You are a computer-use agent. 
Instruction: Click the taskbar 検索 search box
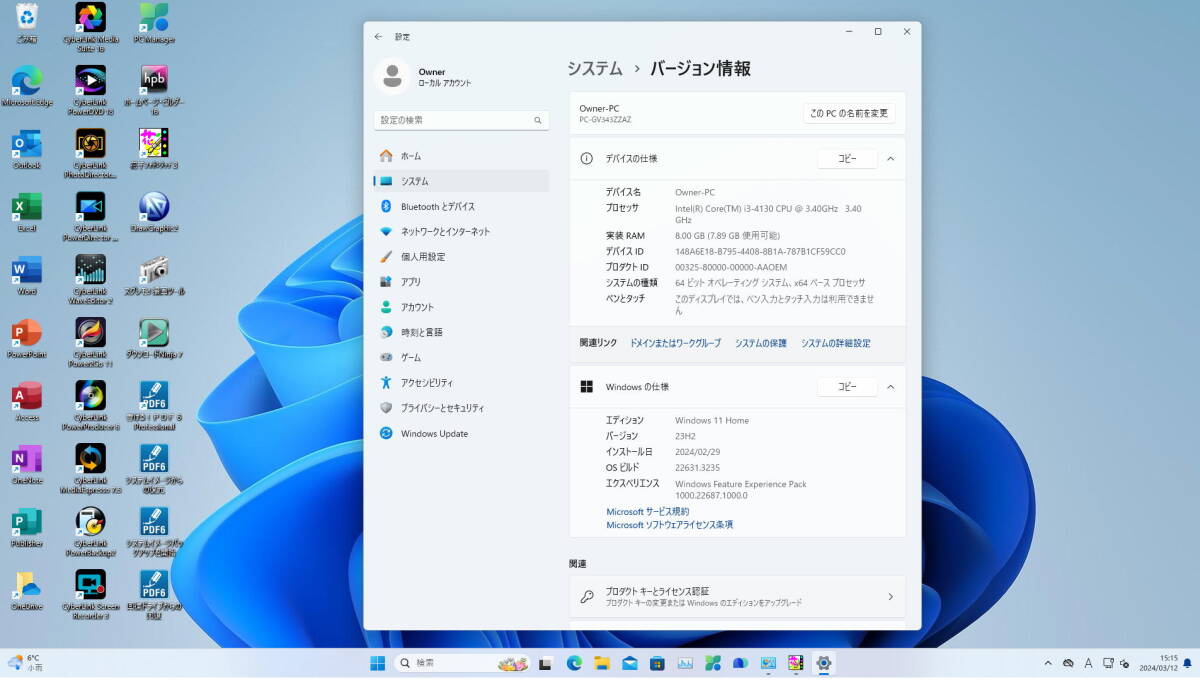point(462,663)
